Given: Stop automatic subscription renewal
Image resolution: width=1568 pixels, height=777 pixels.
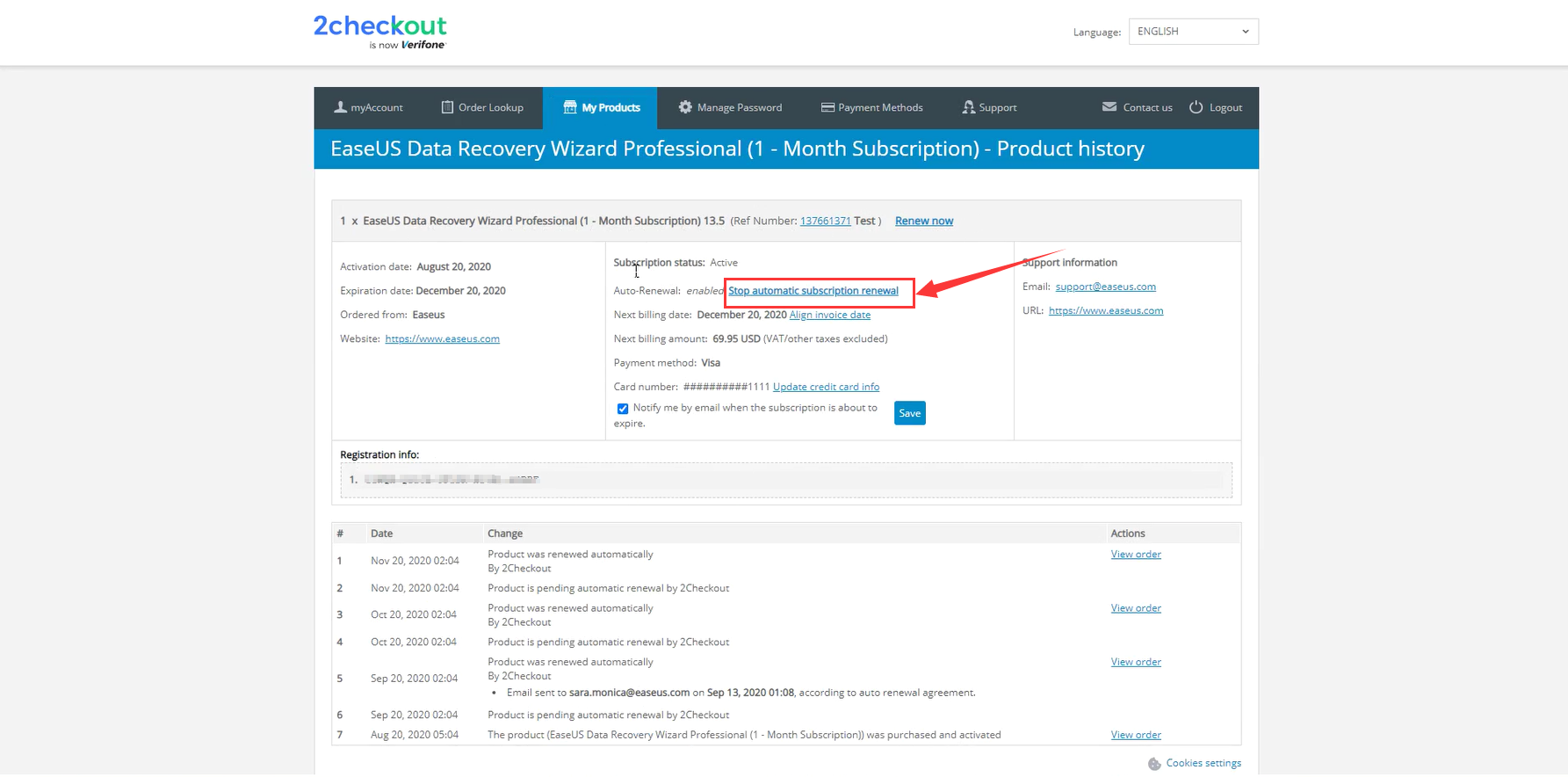Looking at the screenshot, I should click(x=813, y=291).
